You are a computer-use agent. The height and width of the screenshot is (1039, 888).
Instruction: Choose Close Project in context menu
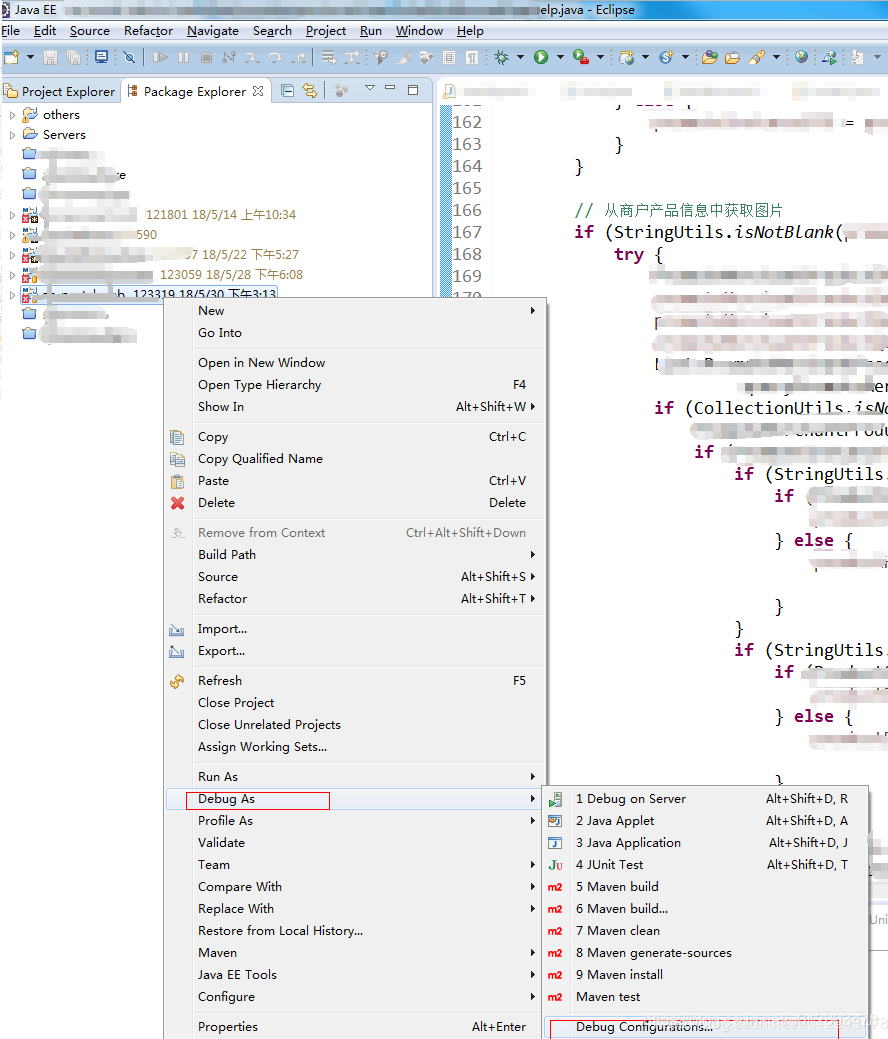(354, 703)
